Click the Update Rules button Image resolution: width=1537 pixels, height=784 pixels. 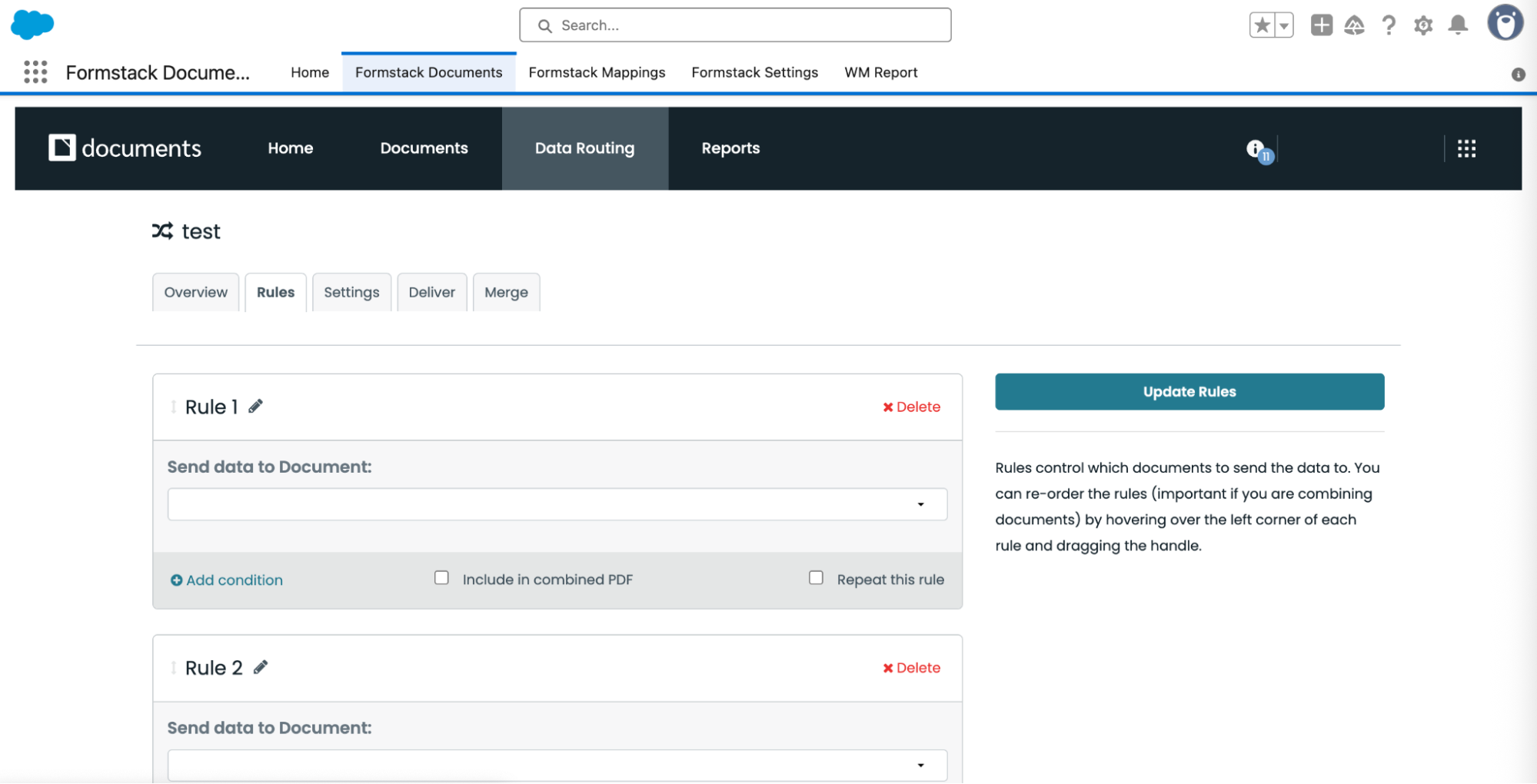coord(1189,391)
